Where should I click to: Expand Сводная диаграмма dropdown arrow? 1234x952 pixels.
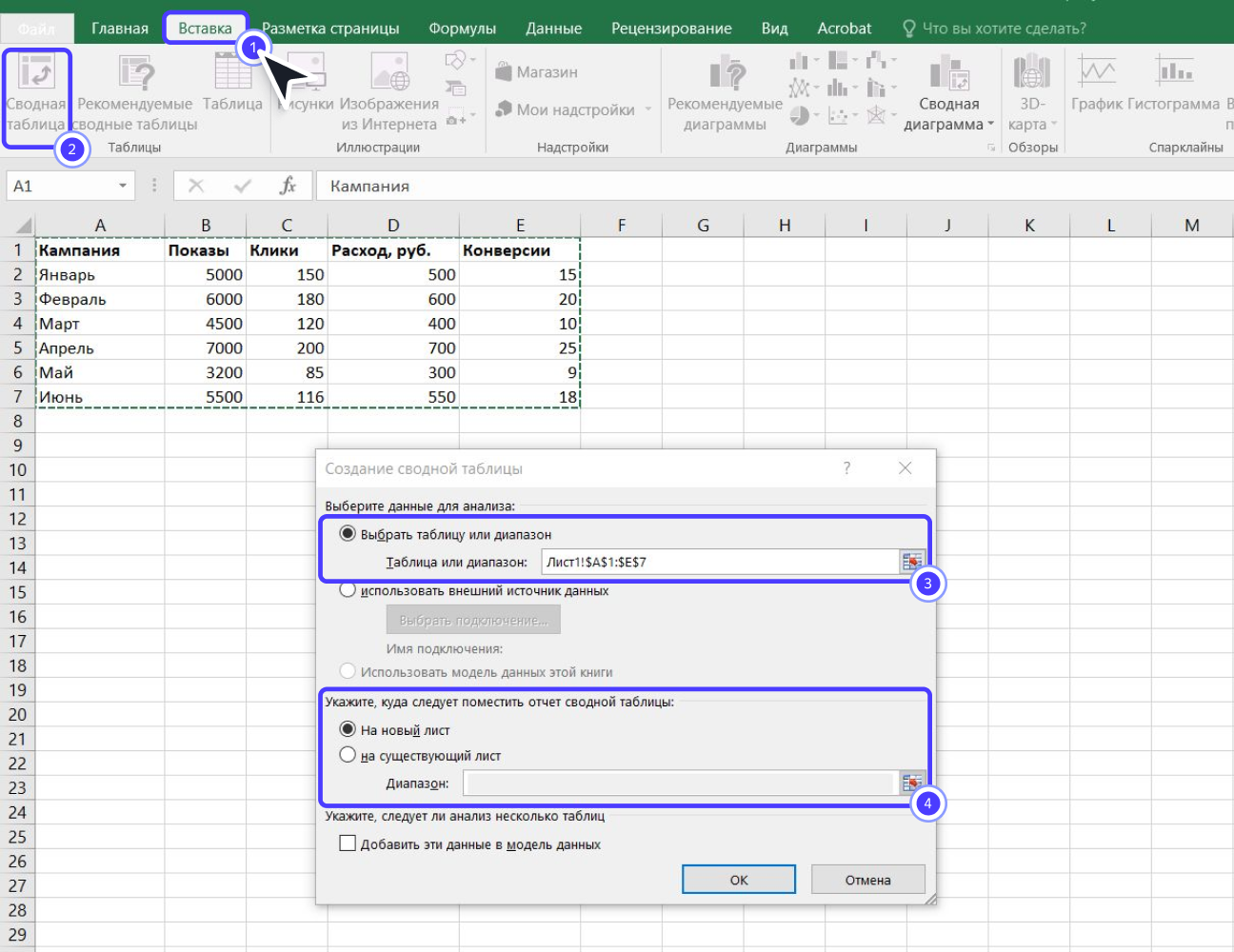pos(990,124)
